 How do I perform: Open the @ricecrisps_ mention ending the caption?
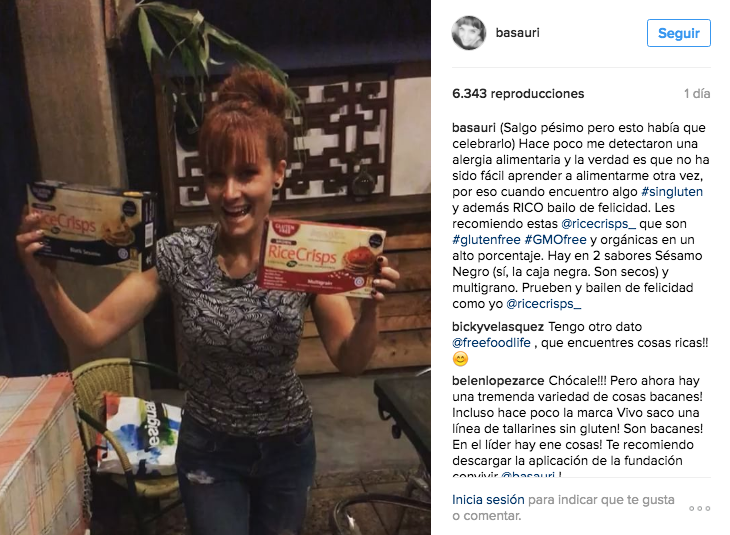tap(543, 304)
